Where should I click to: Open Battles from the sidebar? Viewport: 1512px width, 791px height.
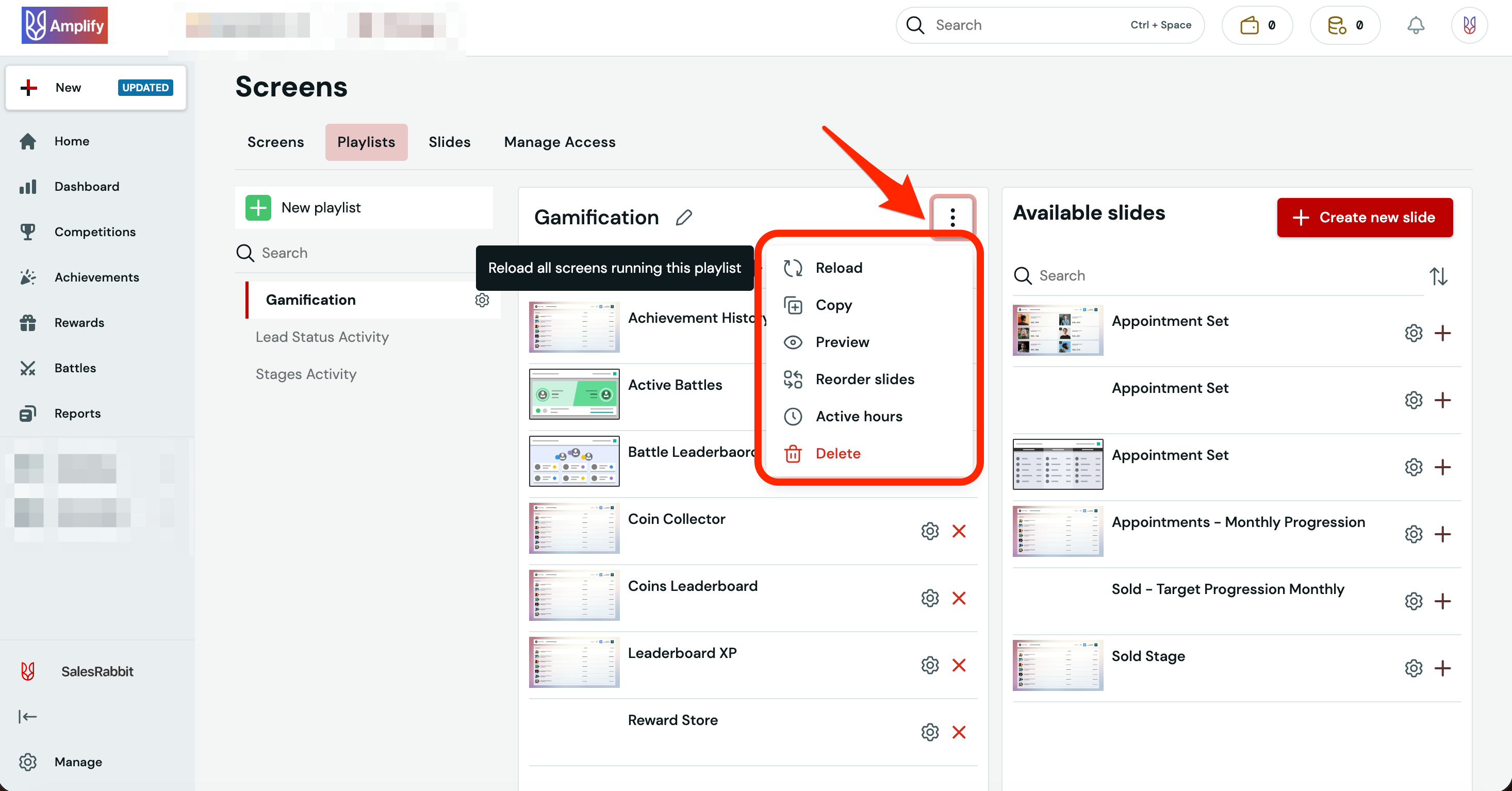click(75, 368)
